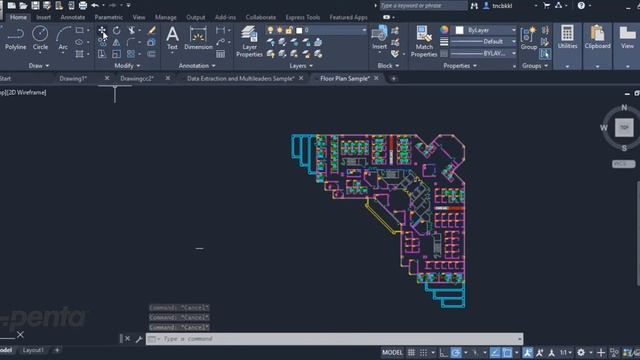Select the Erase tool

click(152, 31)
